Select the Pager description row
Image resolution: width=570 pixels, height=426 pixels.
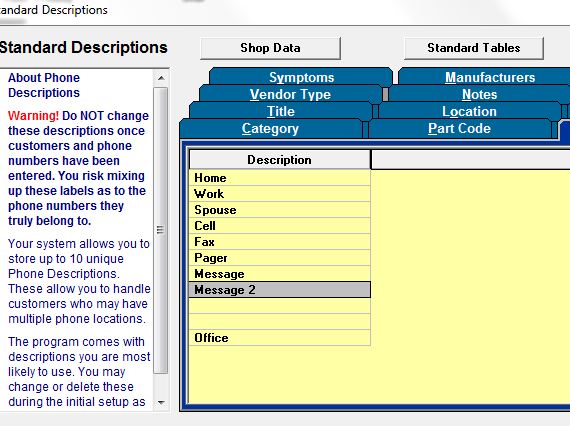coord(280,258)
